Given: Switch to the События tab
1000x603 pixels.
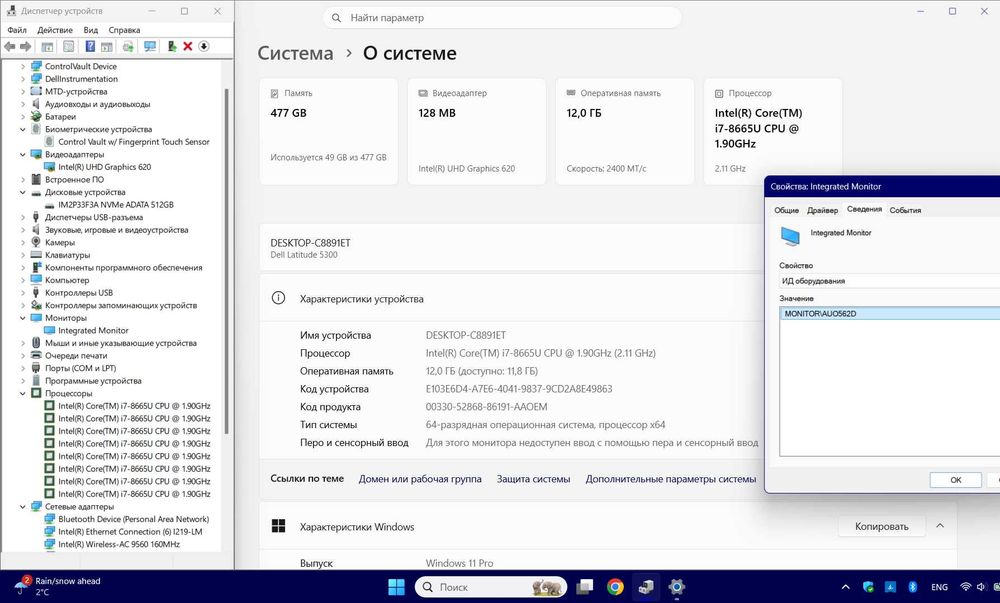Looking at the screenshot, I should (905, 210).
